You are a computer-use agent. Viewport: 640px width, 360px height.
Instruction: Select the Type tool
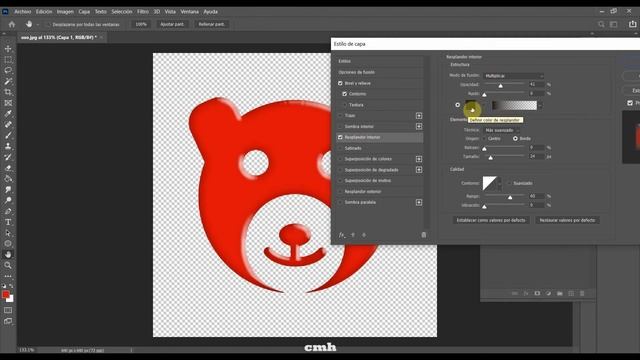pyautogui.click(x=8, y=222)
